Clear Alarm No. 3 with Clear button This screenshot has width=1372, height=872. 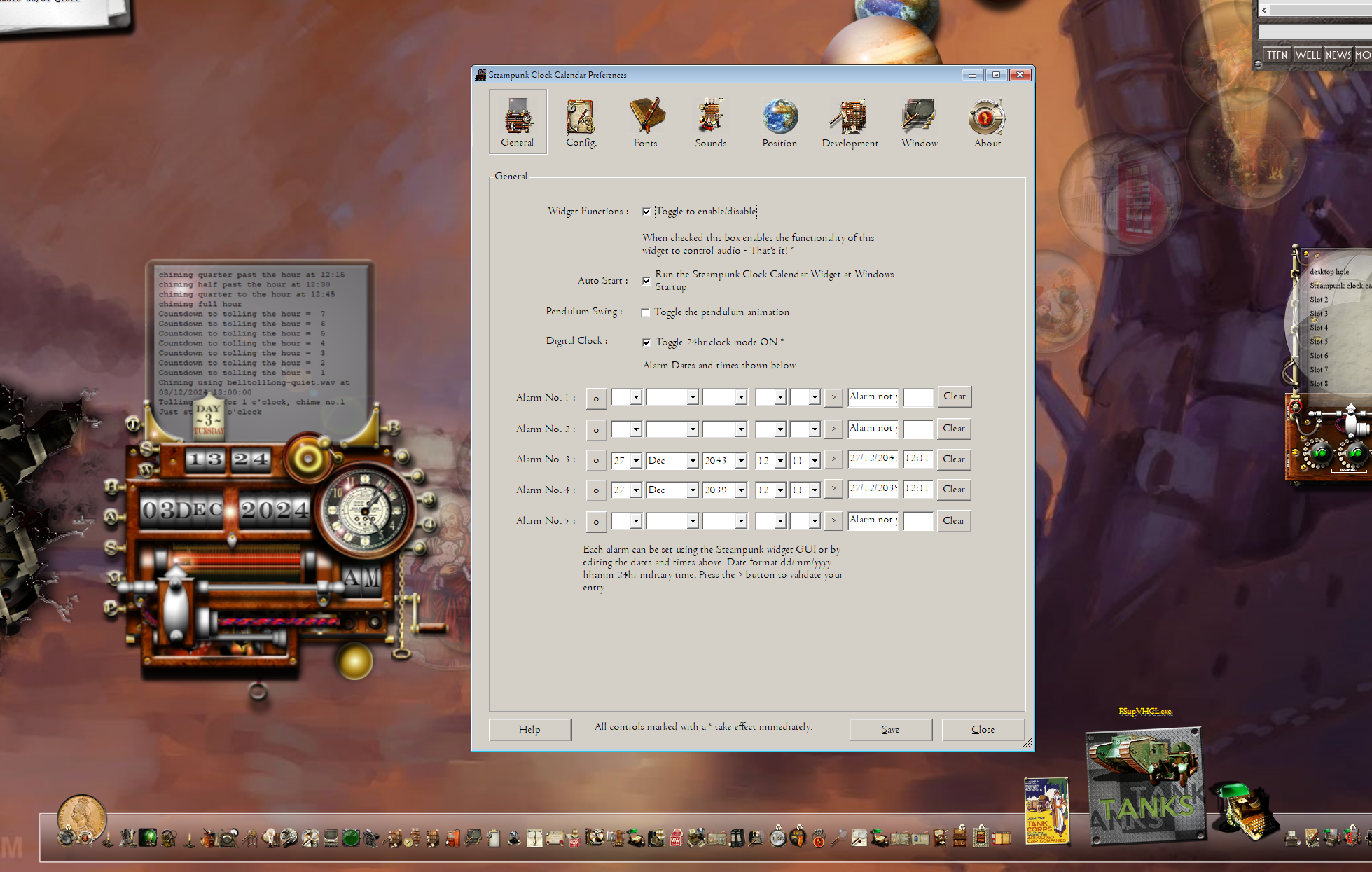pos(954,459)
